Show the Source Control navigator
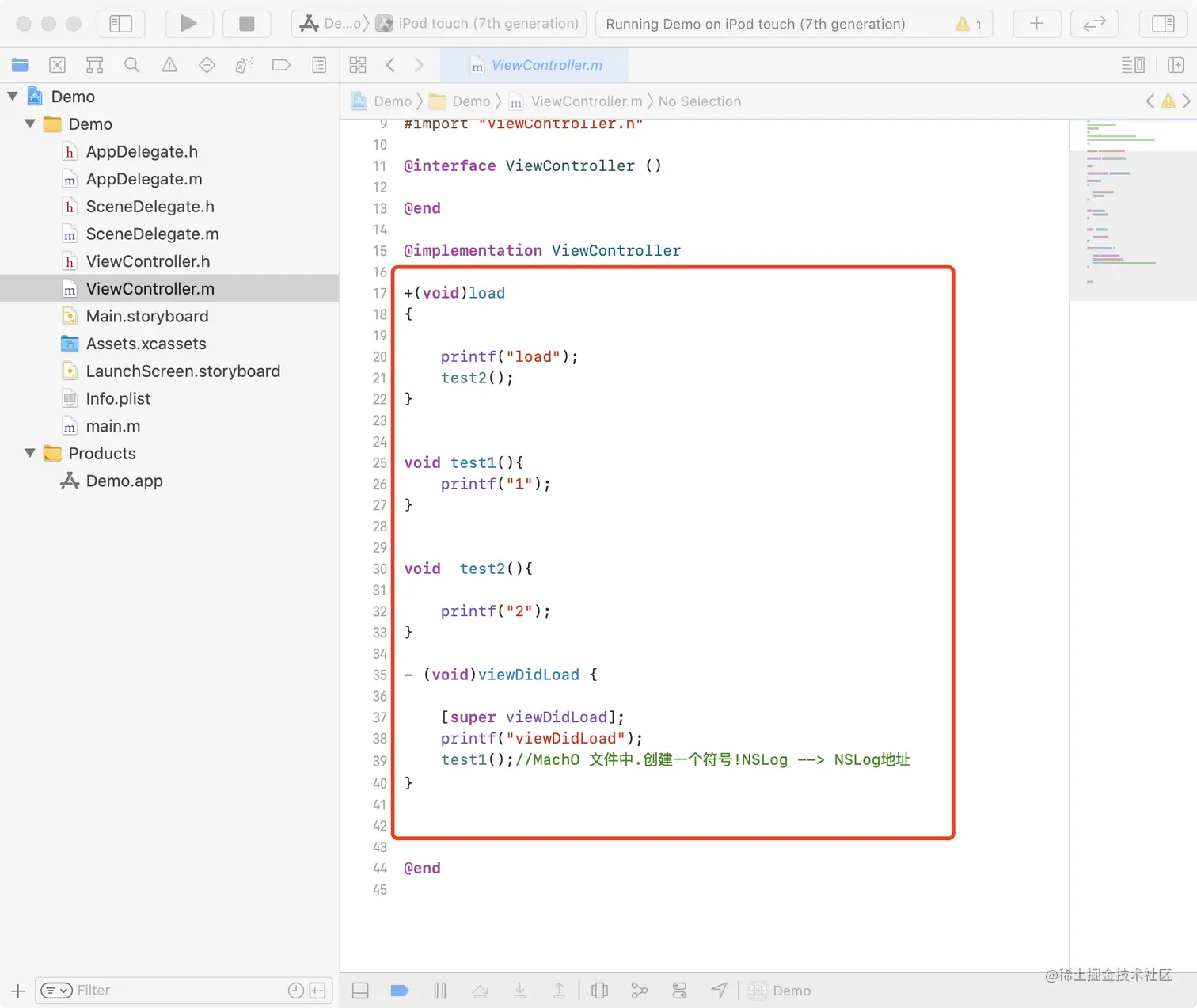The width and height of the screenshot is (1197, 1008). click(x=57, y=65)
